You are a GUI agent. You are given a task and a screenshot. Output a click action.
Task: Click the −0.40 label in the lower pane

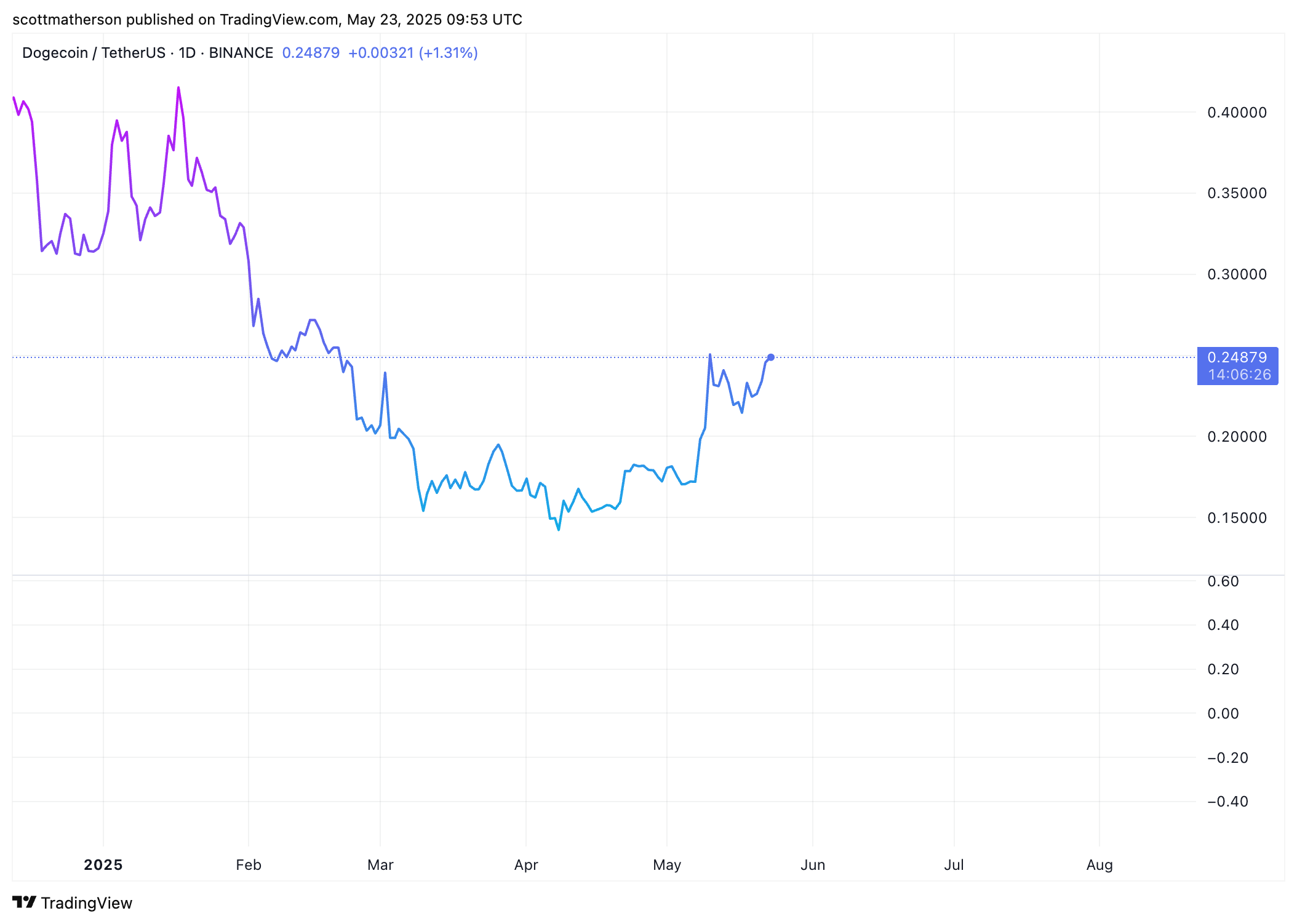pos(1227,802)
